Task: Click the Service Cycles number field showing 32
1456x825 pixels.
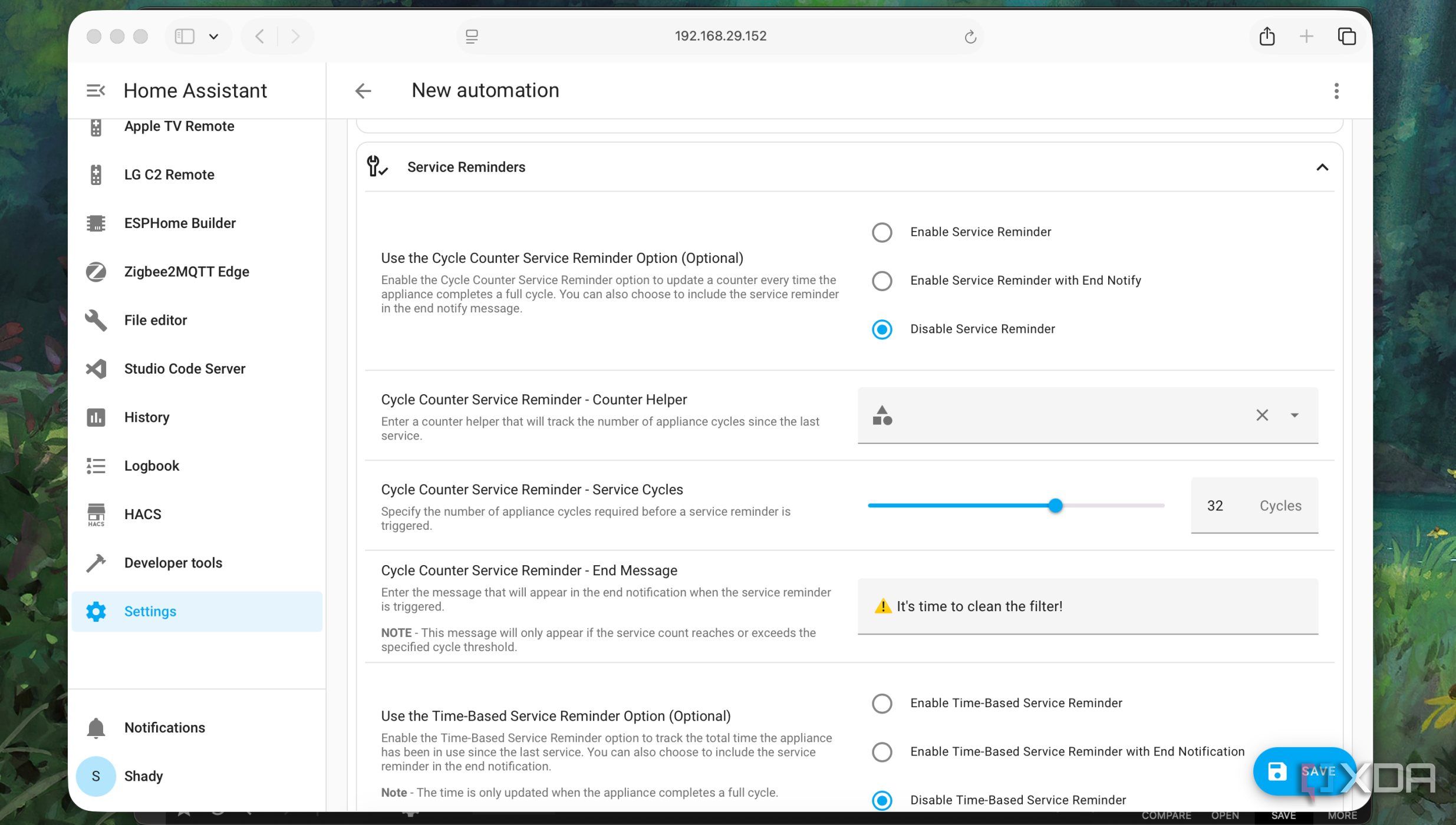Action: pos(1254,506)
